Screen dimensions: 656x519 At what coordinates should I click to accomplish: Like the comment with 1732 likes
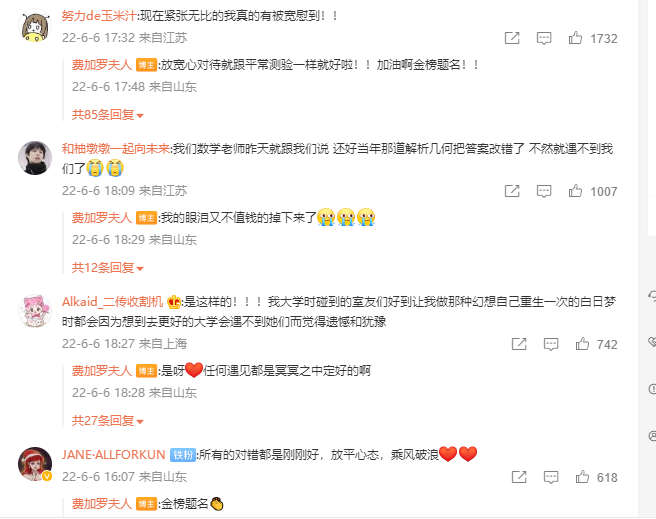click(575, 38)
